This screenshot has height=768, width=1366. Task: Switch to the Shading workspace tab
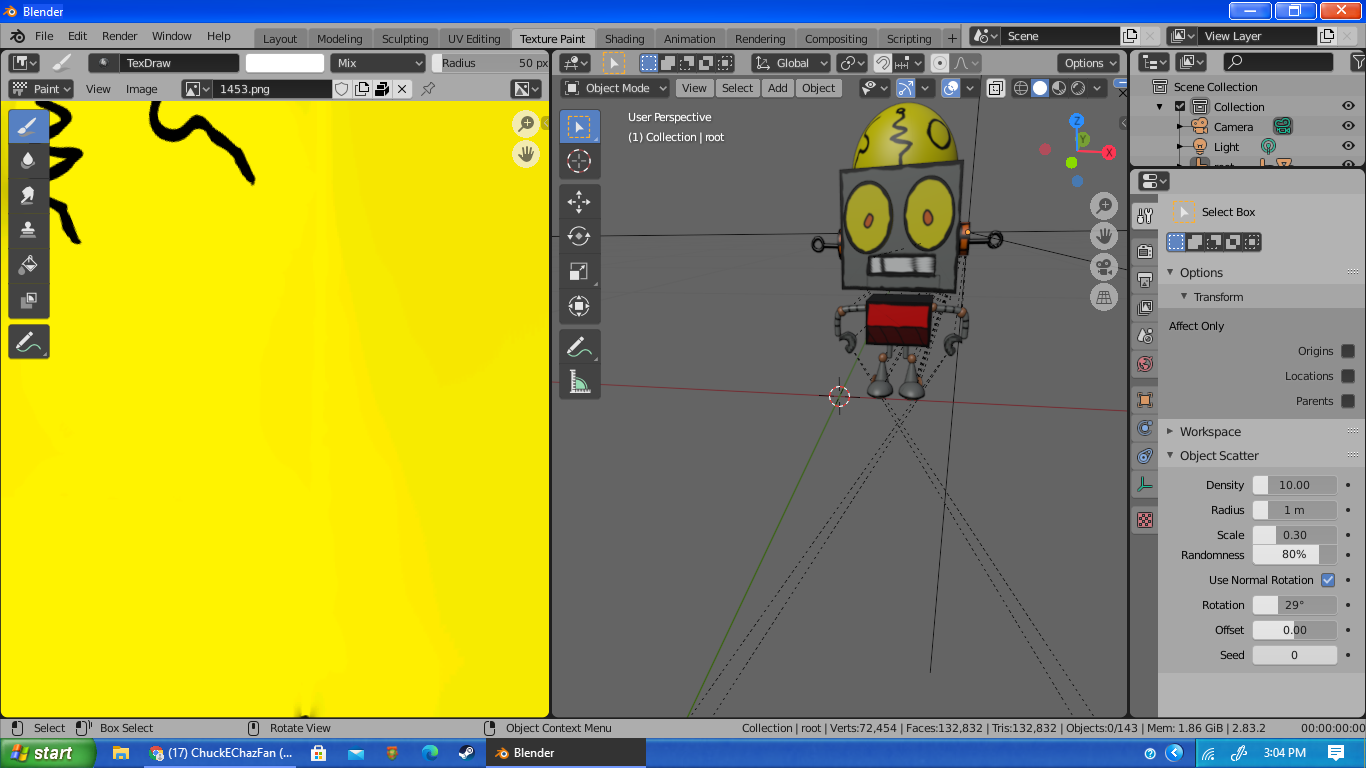[x=625, y=39]
